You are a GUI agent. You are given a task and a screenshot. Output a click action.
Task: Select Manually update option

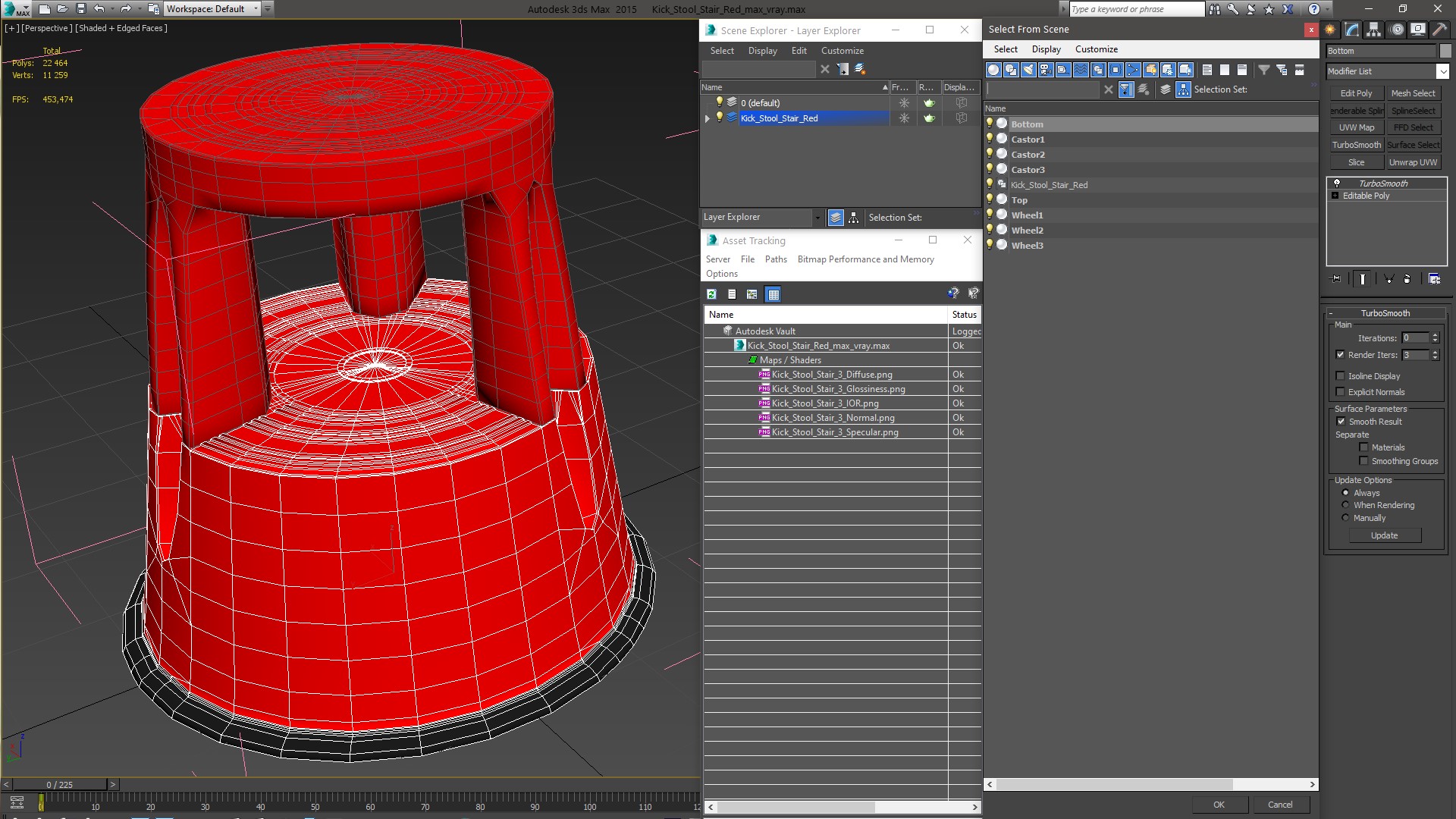pyautogui.click(x=1345, y=518)
